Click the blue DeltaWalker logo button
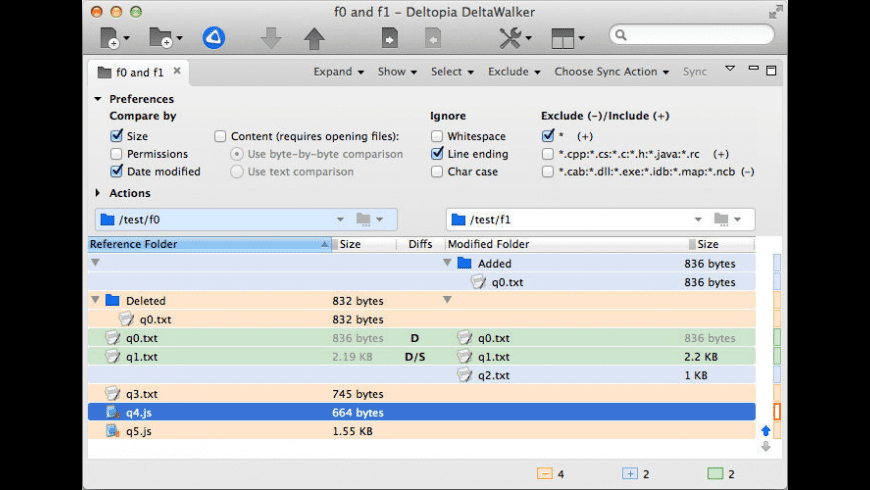870x490 pixels. coord(213,38)
